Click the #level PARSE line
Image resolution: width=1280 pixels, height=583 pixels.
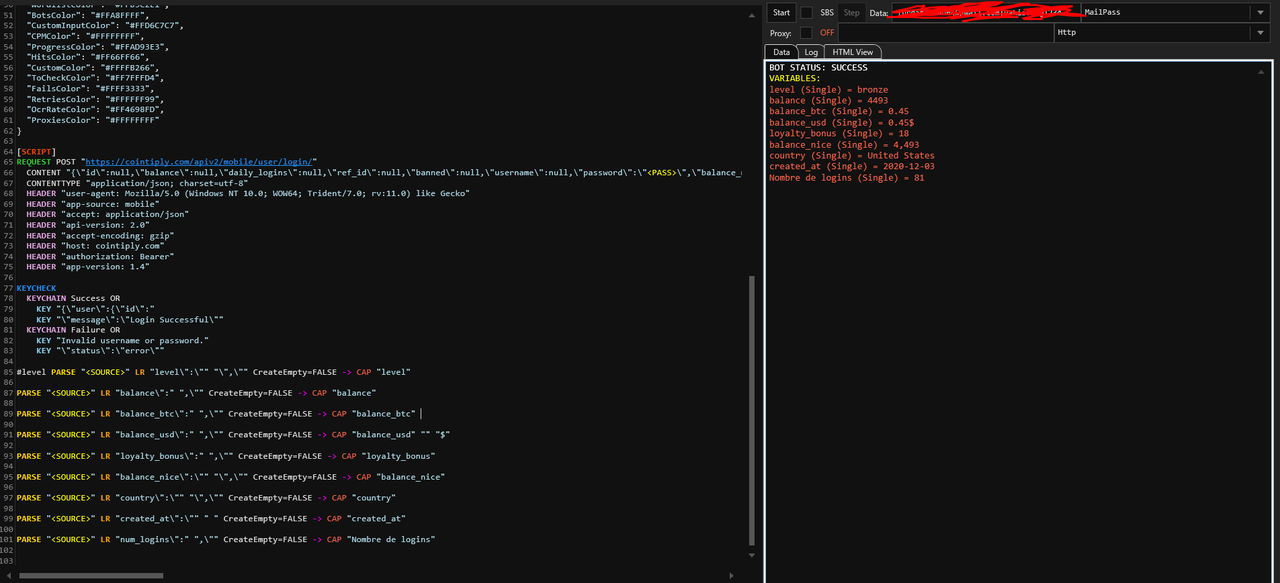[x=214, y=372]
